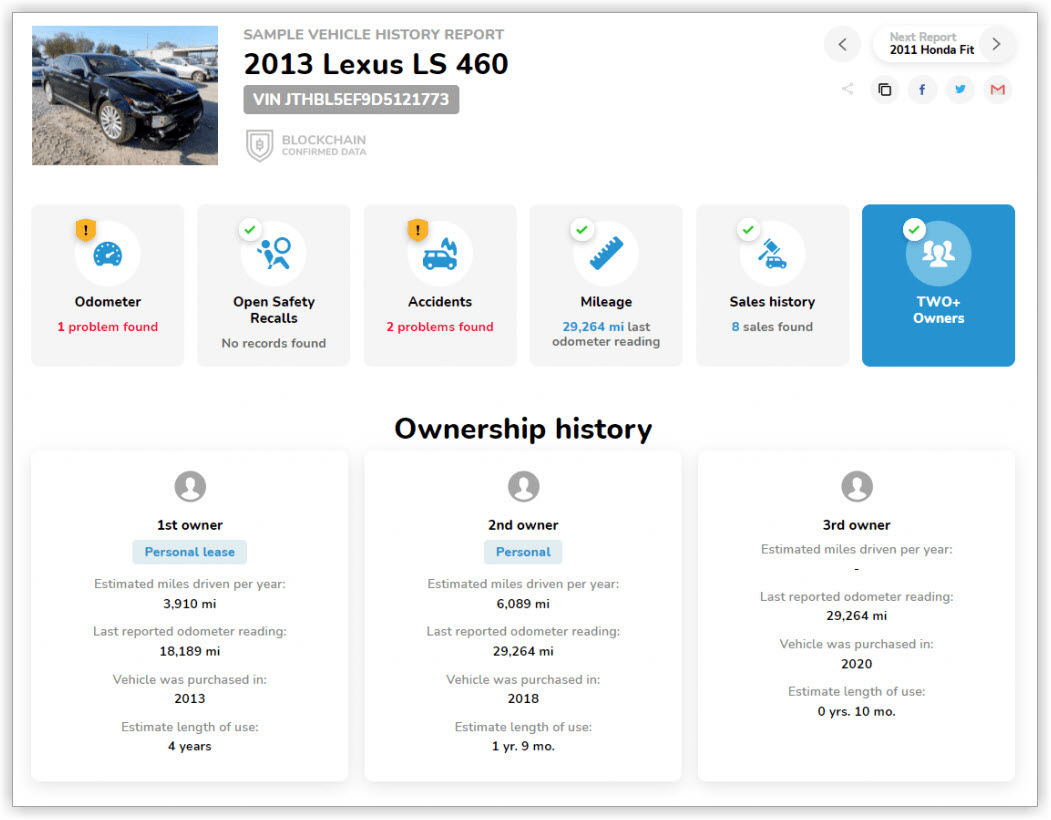Image resolution: width=1051 pixels, height=820 pixels.
Task: Select the TWO+ Owners card
Action: [938, 286]
